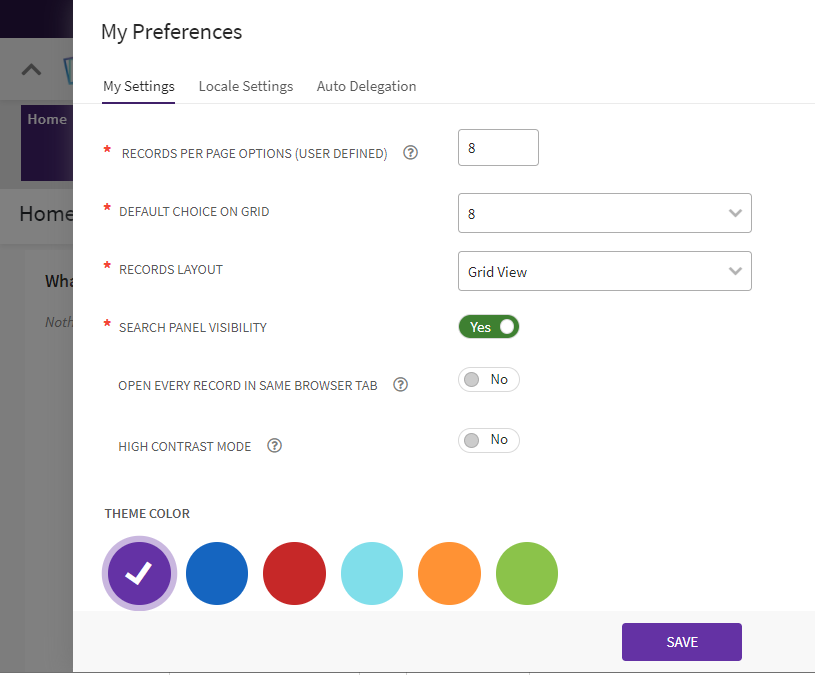The image size is (815, 675).
Task: Click help icon next to High Contrast Mode
Action: (275, 446)
